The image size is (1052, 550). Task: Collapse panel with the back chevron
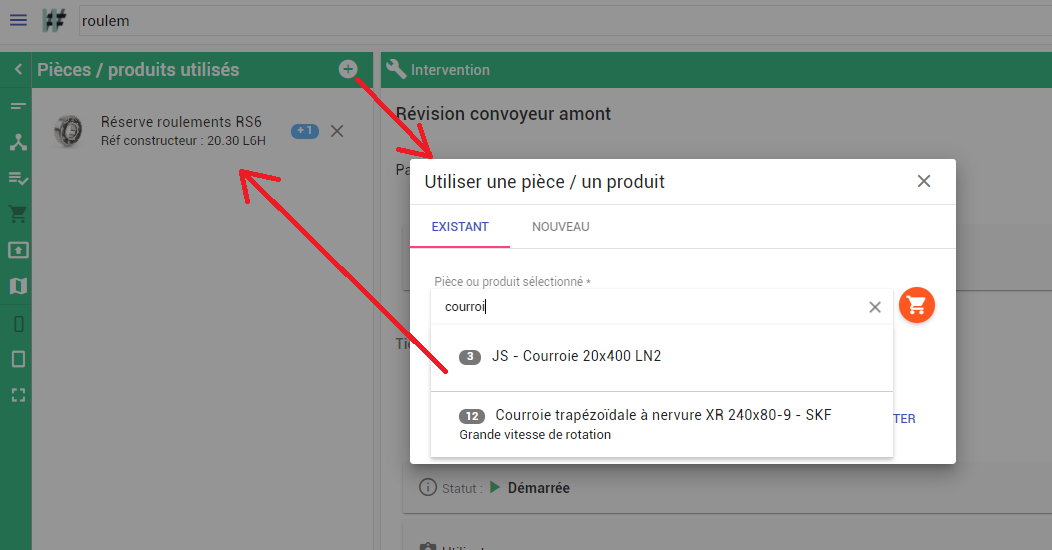(x=18, y=69)
